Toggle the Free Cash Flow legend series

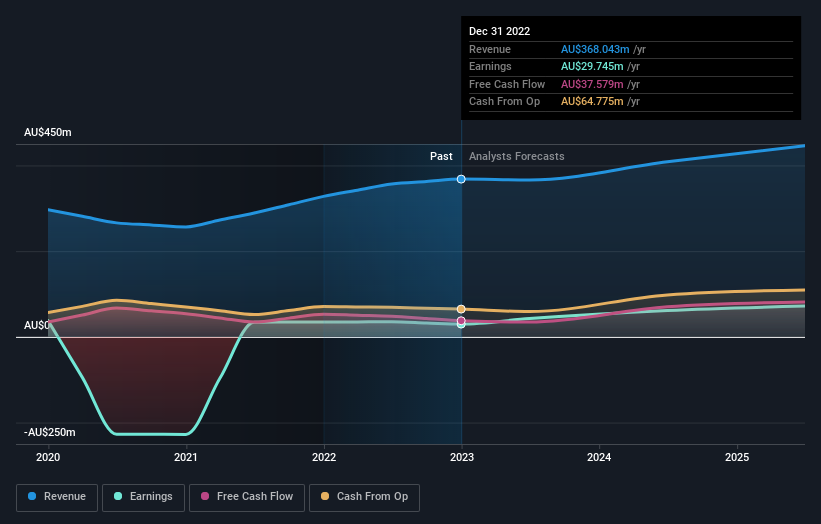click(x=247, y=497)
